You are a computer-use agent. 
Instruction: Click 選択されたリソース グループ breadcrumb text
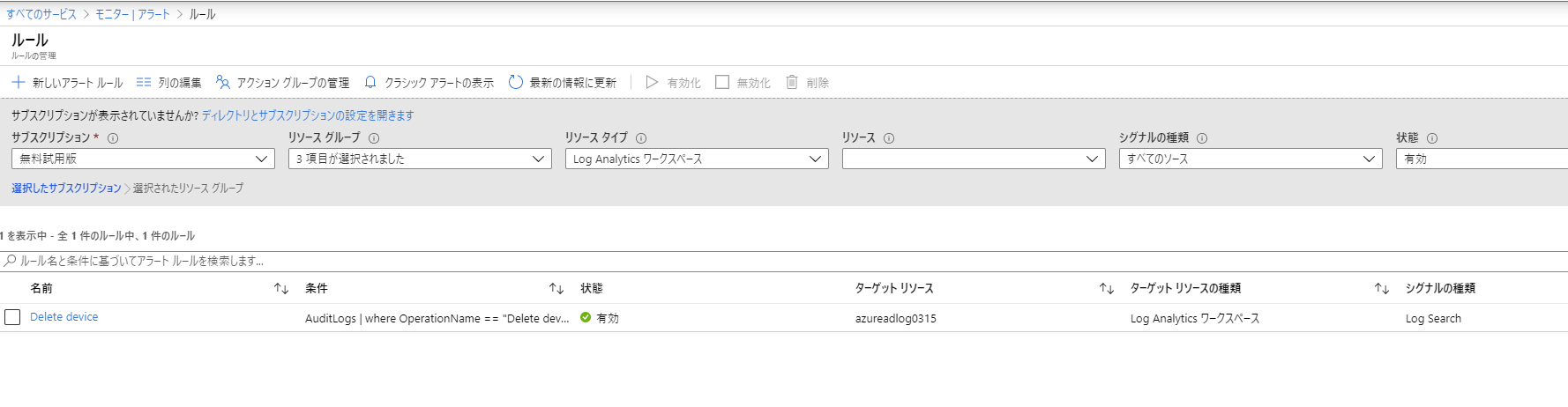(x=188, y=188)
